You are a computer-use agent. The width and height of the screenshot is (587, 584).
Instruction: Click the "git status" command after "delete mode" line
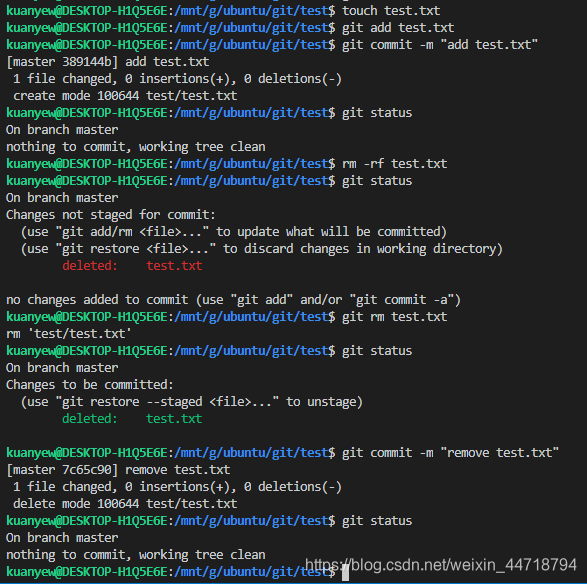377,521
